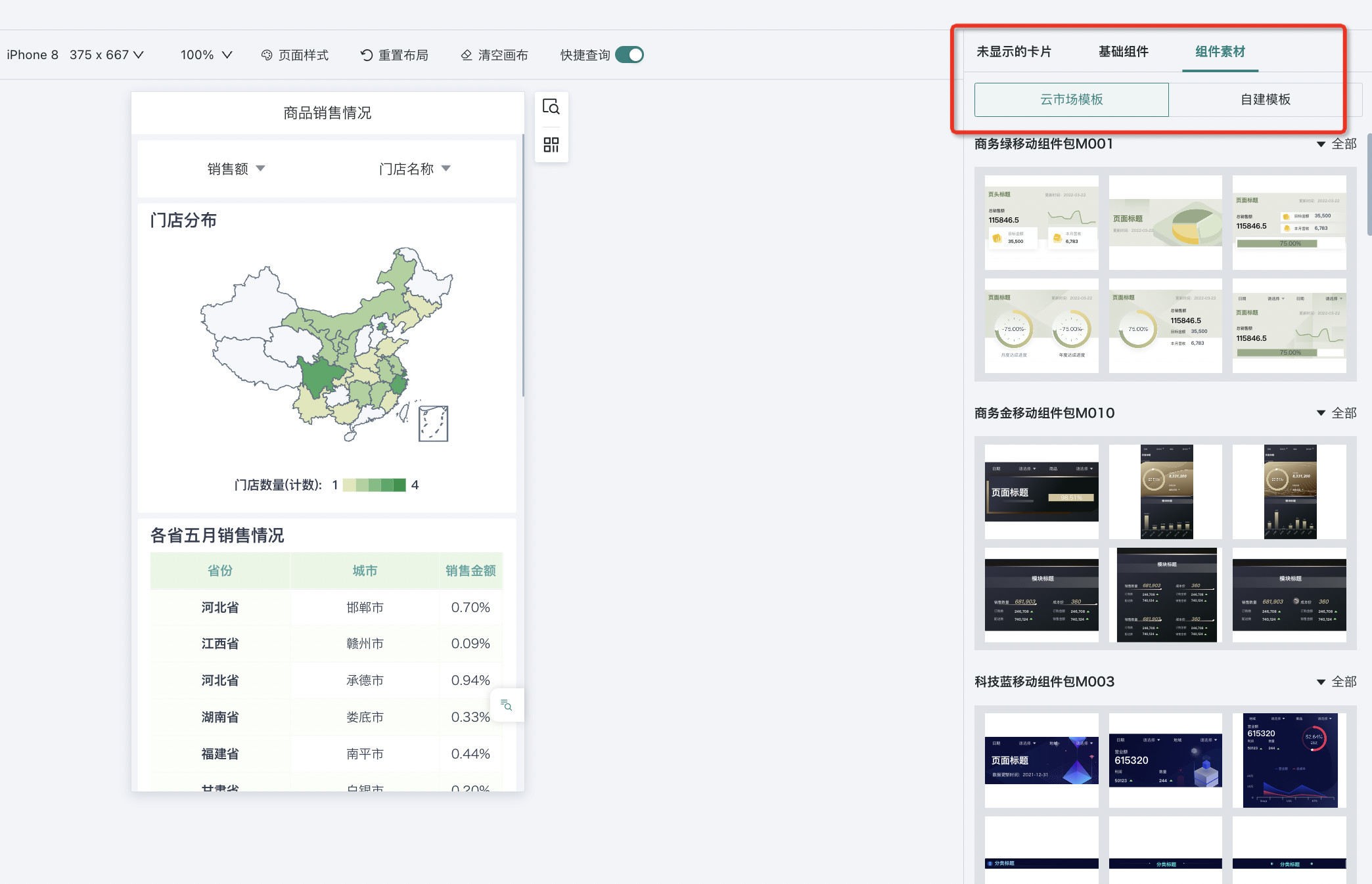The height and width of the screenshot is (884, 1372).
Task: Click the 销售金额 column header
Action: [470, 571]
